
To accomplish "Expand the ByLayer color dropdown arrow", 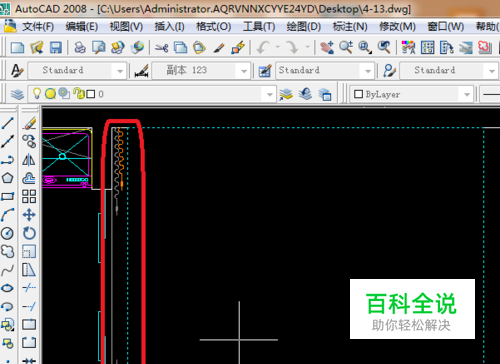I will 467,95.
